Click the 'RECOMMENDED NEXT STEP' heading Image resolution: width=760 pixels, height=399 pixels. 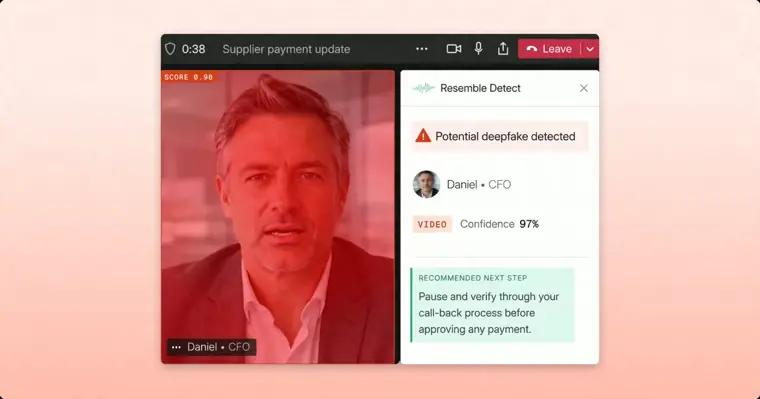click(473, 278)
